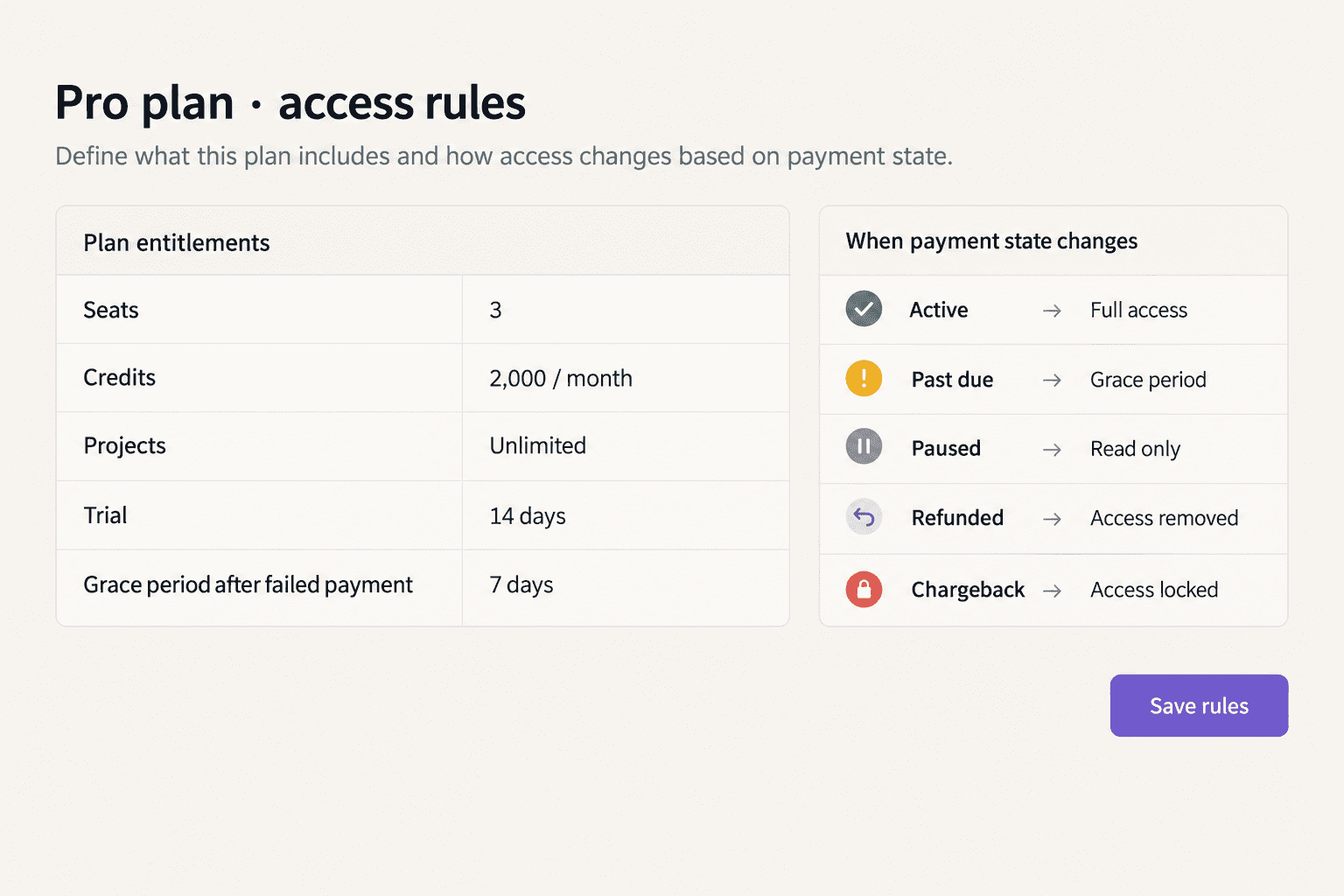Select the Projects value Unlimited

coord(538,445)
